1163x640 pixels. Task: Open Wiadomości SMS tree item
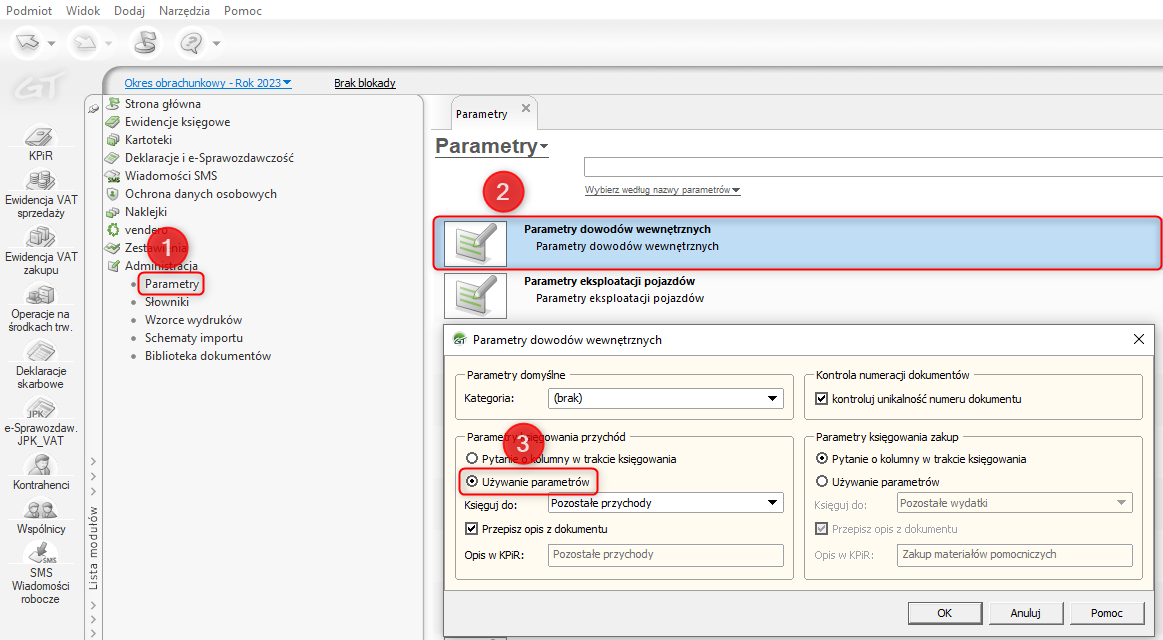coord(171,176)
